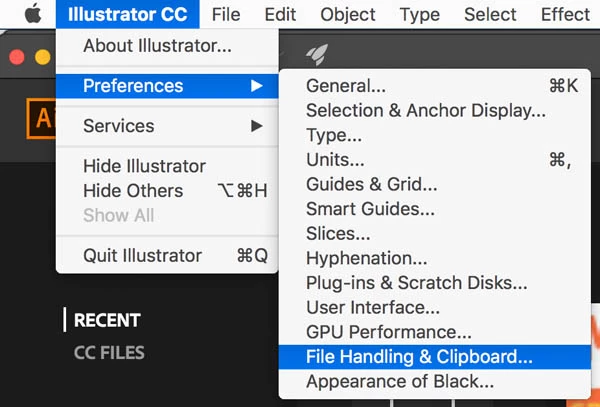Open GPU Performance... preferences
600x407 pixels.
click(435, 332)
